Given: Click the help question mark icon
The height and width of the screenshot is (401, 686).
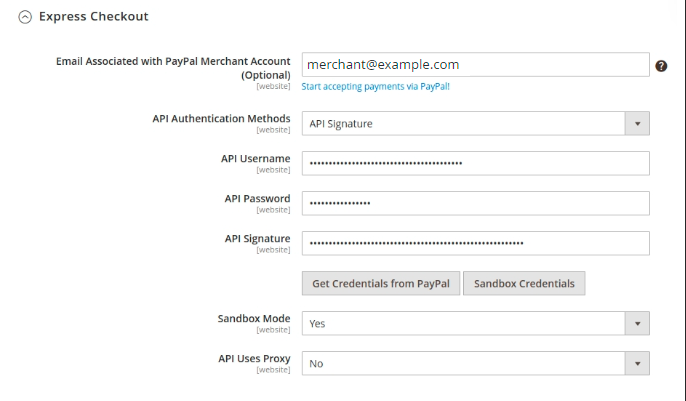Looking at the screenshot, I should 661,66.
